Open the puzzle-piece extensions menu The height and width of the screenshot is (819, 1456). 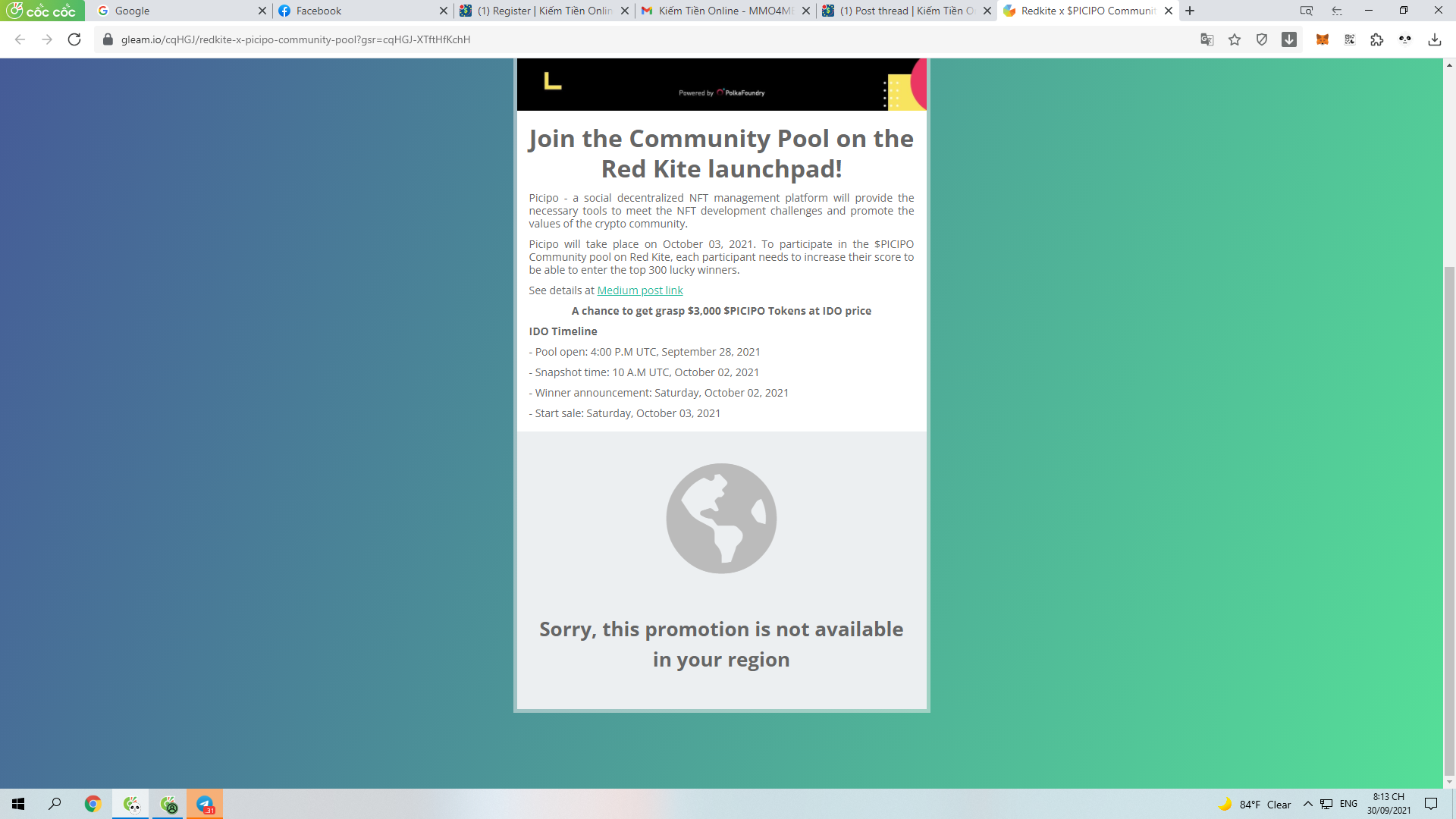click(x=1377, y=39)
